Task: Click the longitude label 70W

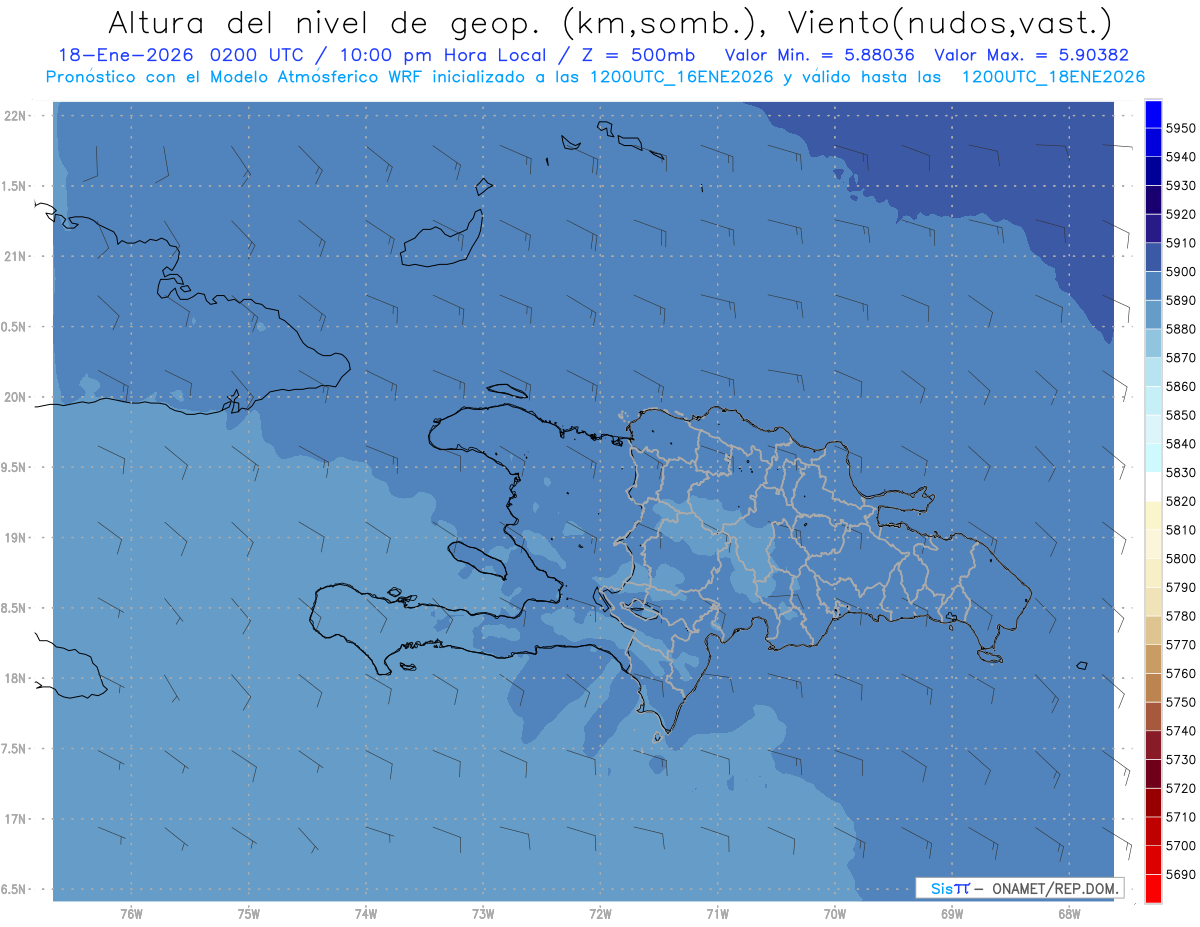Action: [835, 914]
